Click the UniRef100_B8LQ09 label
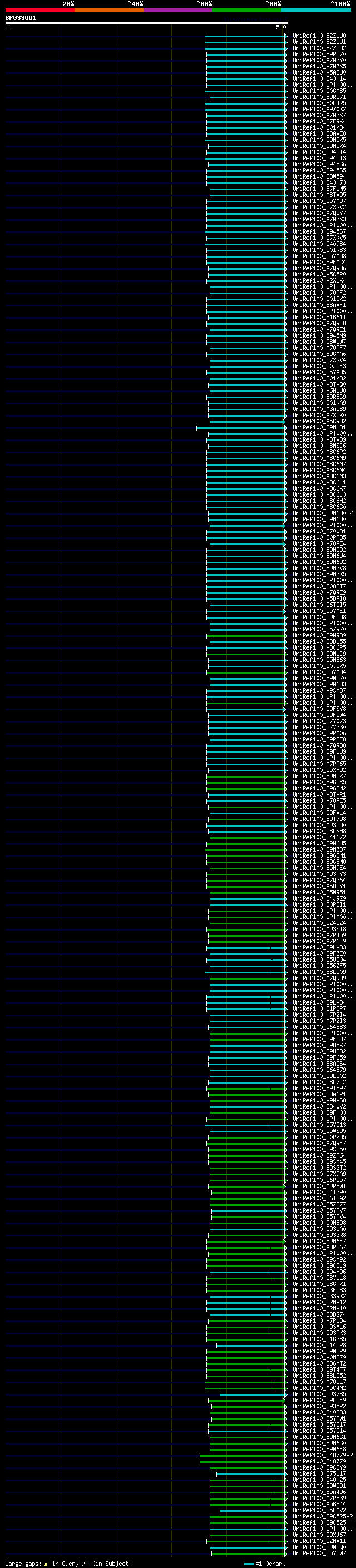The width and height of the screenshot is (356, 1568). coord(319,972)
